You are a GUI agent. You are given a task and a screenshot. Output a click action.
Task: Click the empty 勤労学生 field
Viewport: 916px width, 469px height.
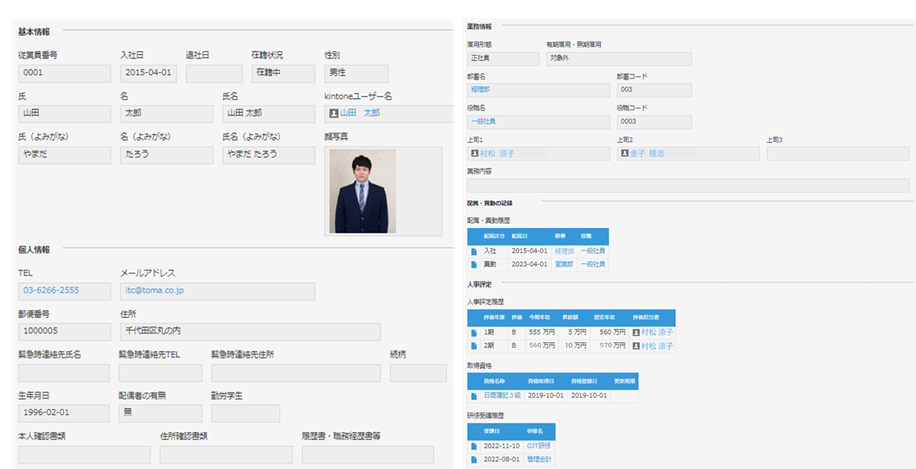pos(245,414)
